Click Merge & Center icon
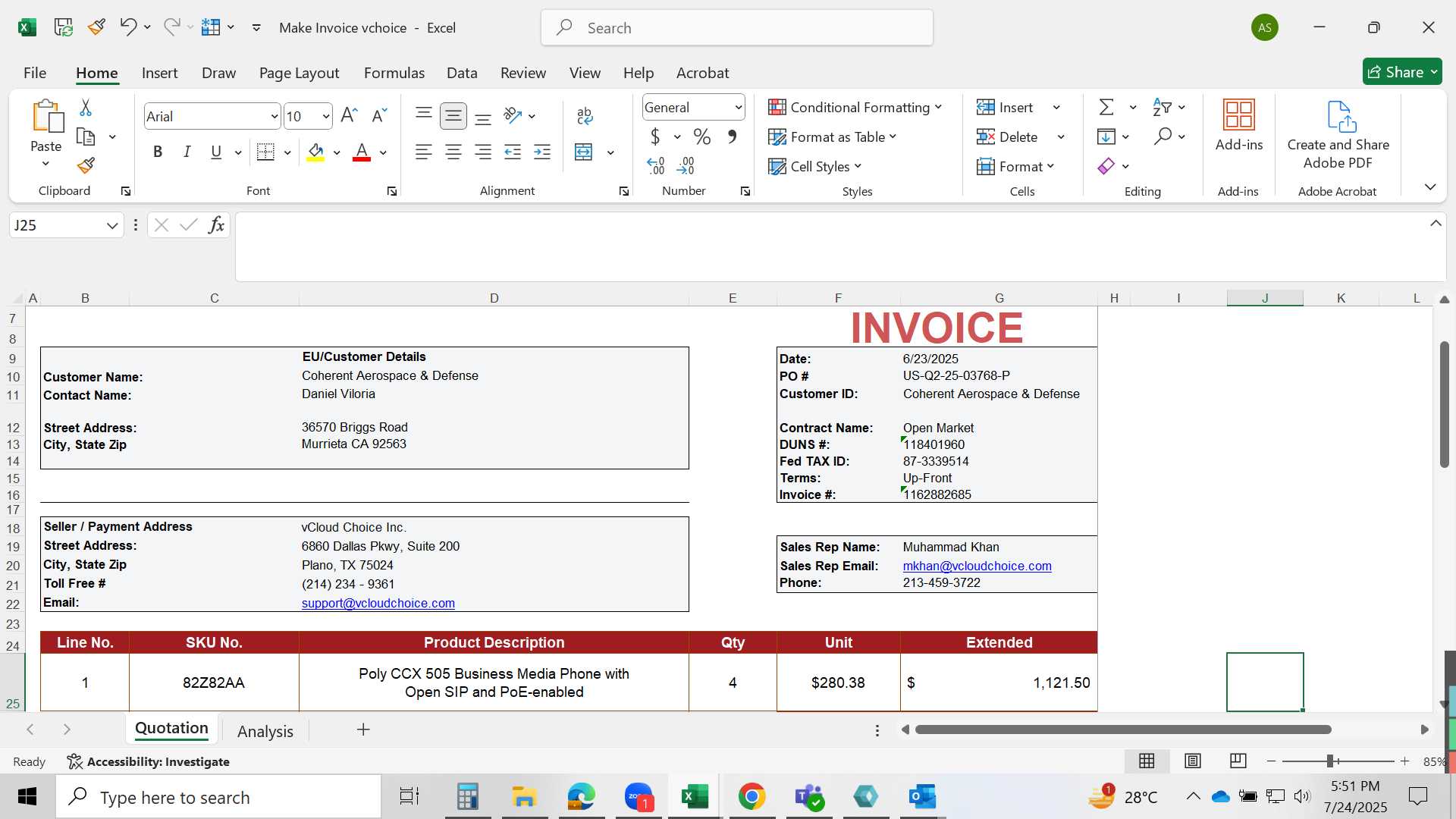 coord(583,152)
